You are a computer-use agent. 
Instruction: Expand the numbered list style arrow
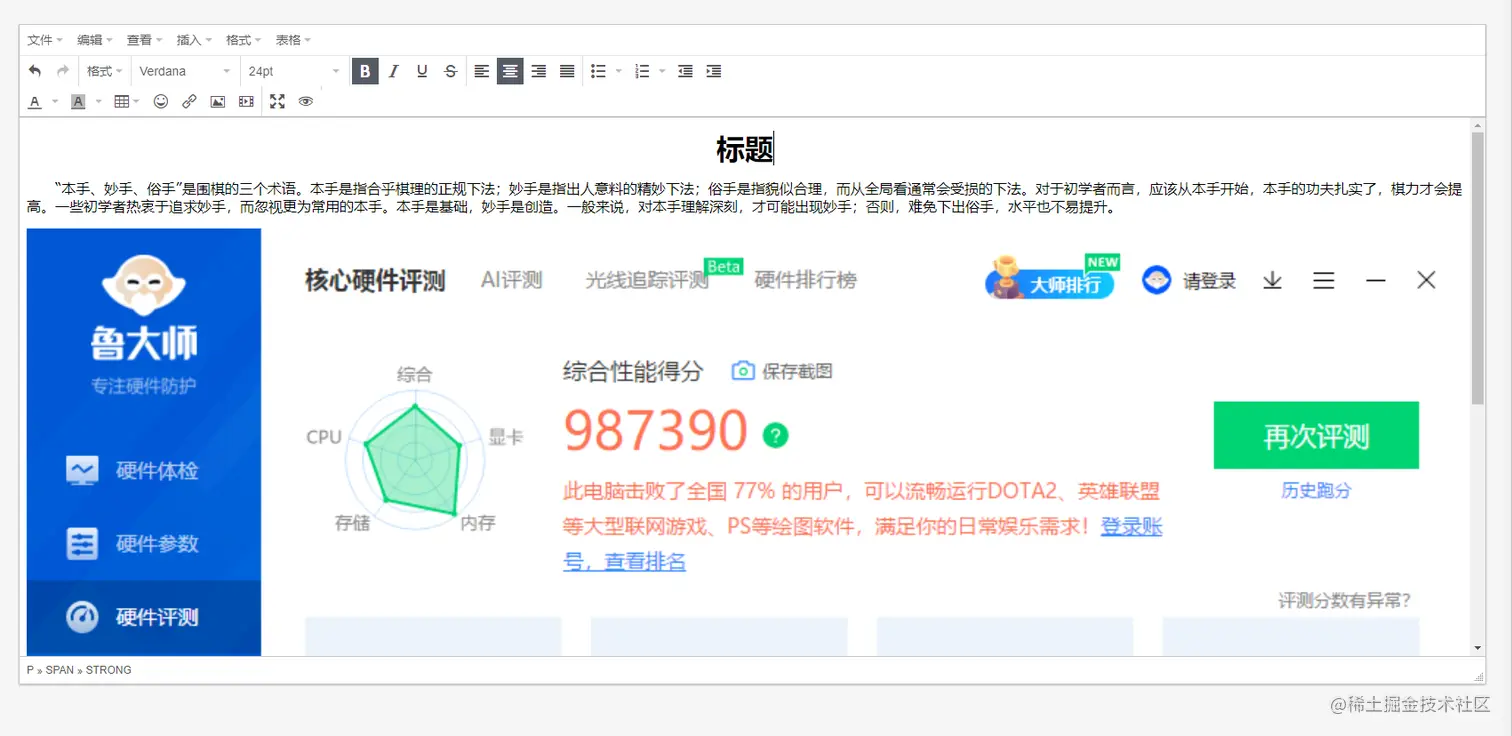coord(662,71)
